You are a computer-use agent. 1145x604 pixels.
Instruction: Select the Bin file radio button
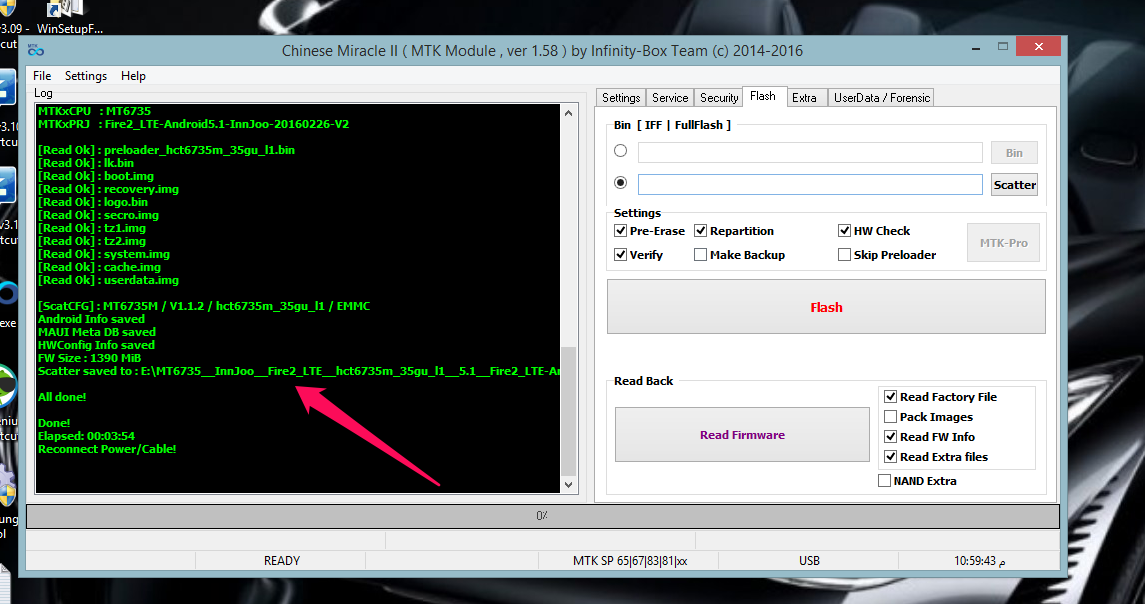[x=621, y=150]
